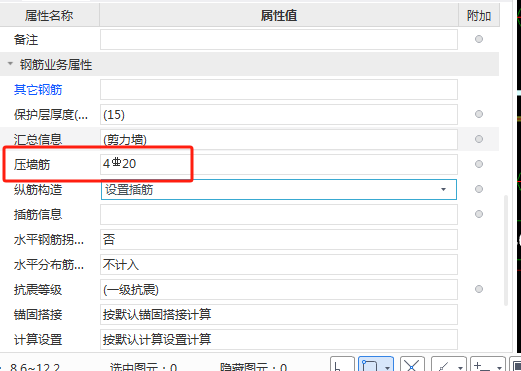521x371 pixels.
Task: Click the 备注 value field
Action: pyautogui.click(x=279, y=39)
